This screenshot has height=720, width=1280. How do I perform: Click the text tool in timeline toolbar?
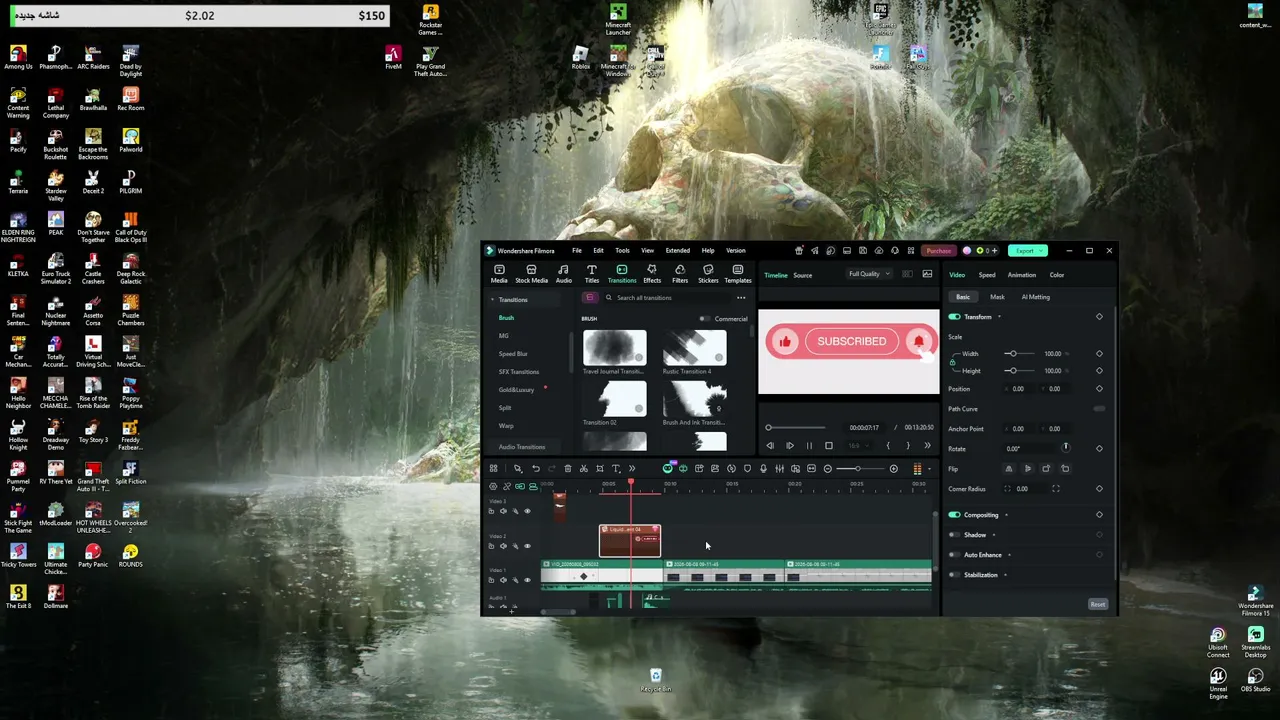pos(616,469)
